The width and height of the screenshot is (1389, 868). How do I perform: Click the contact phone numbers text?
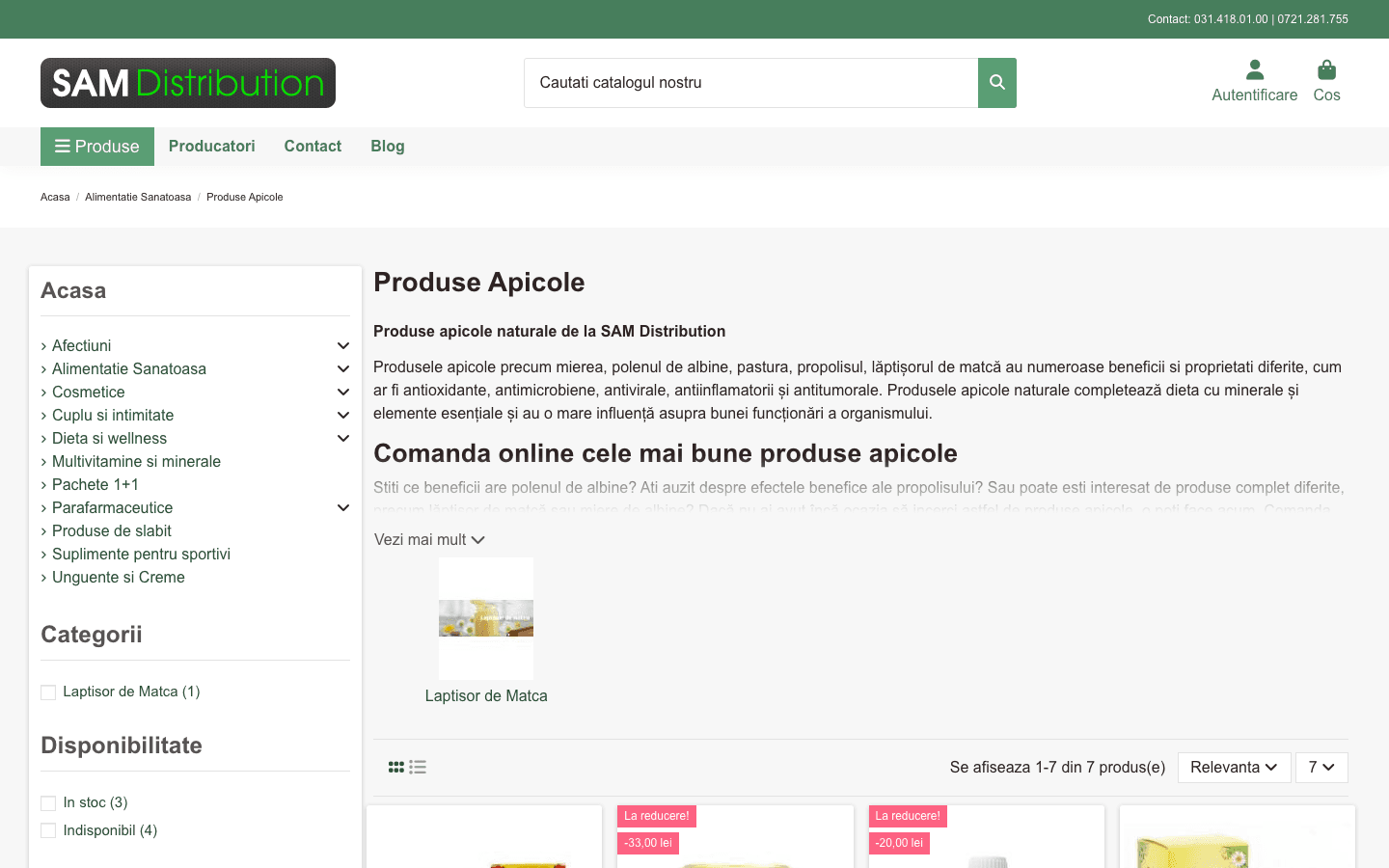coord(1248,19)
